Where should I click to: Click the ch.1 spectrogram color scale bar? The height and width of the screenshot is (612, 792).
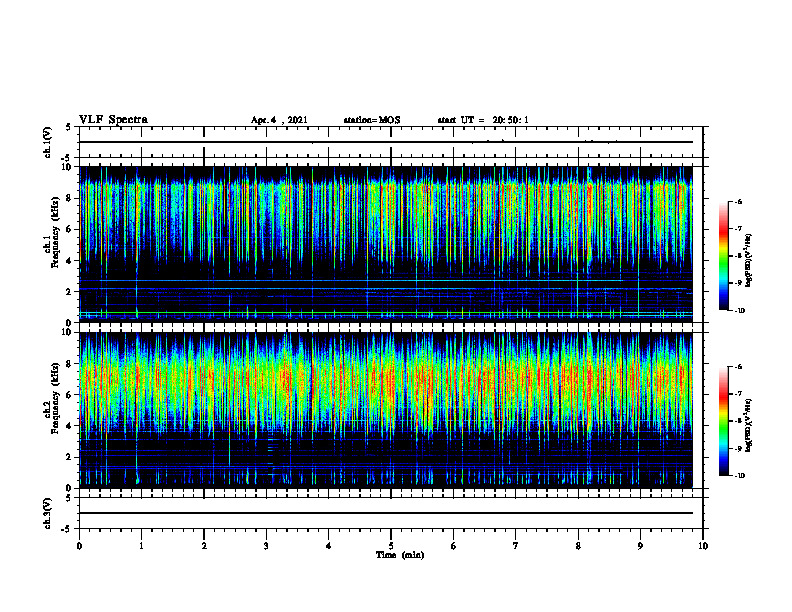pyautogui.click(x=724, y=256)
